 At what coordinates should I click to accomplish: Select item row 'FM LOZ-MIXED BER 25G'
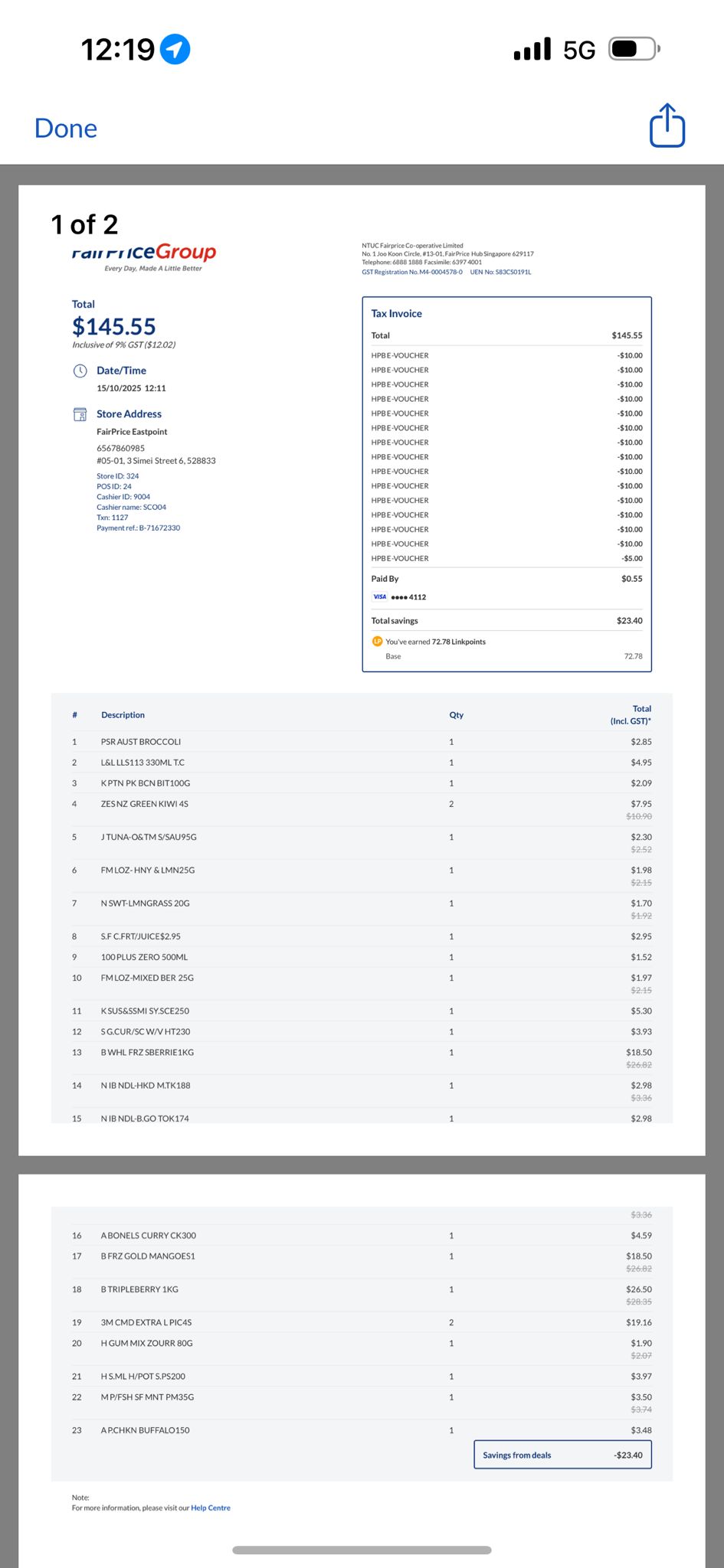pyautogui.click(x=362, y=983)
